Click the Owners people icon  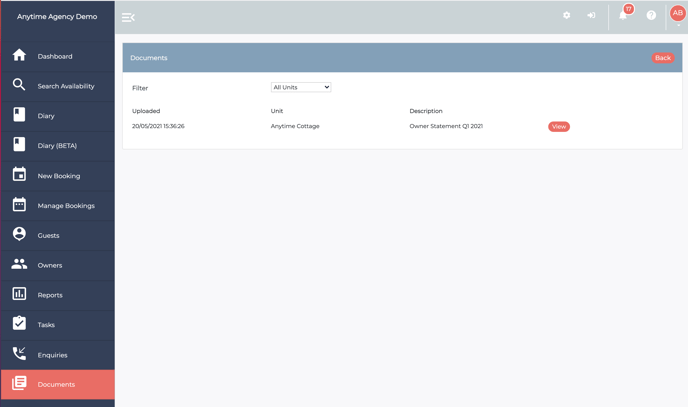point(19,264)
